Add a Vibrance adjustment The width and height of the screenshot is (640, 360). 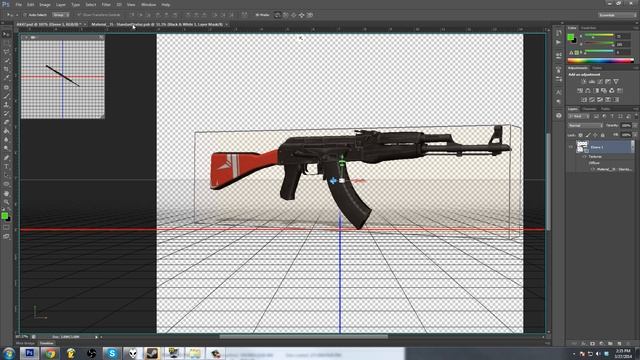coord(616,82)
